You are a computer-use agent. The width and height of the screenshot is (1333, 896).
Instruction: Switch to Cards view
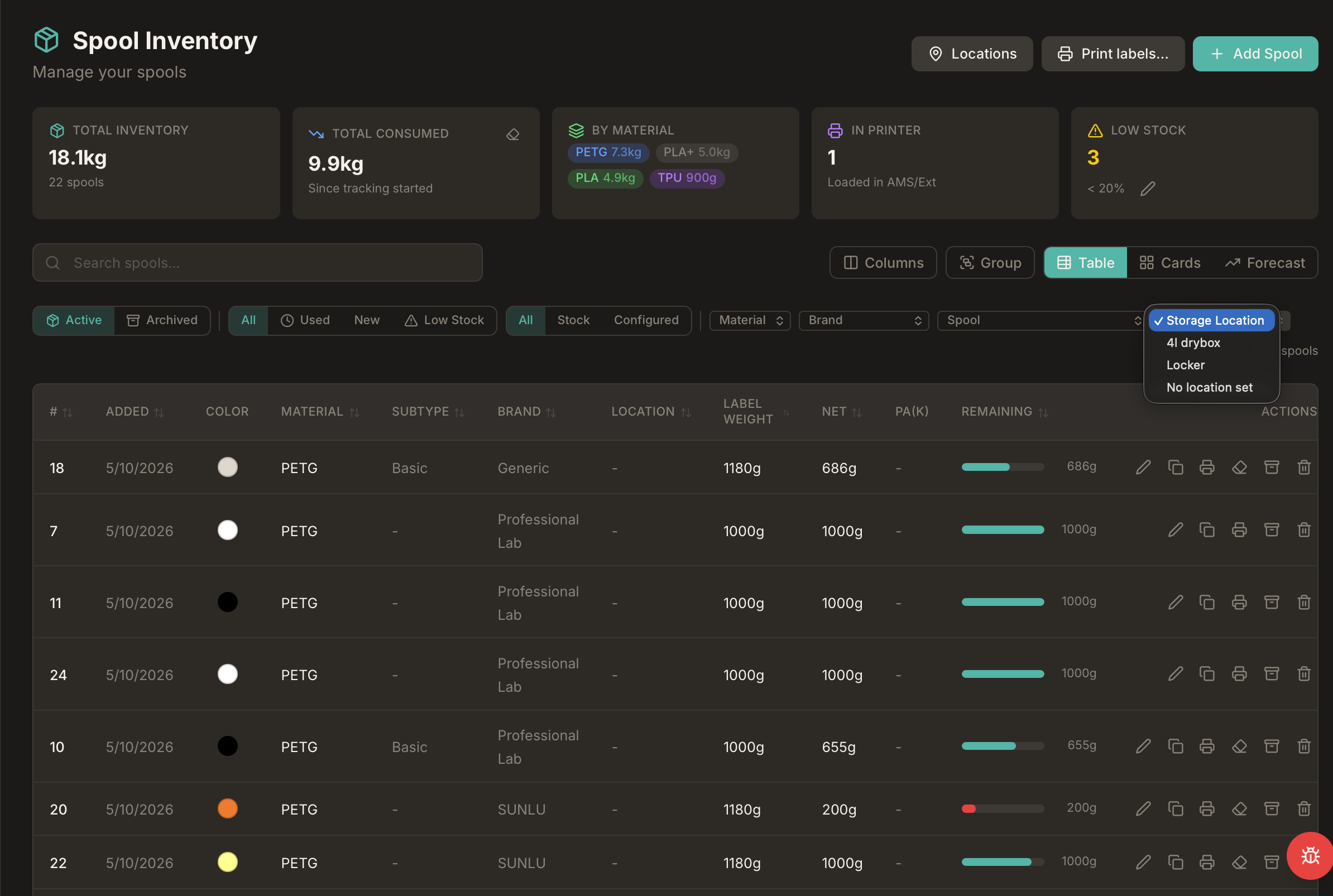tap(1169, 263)
